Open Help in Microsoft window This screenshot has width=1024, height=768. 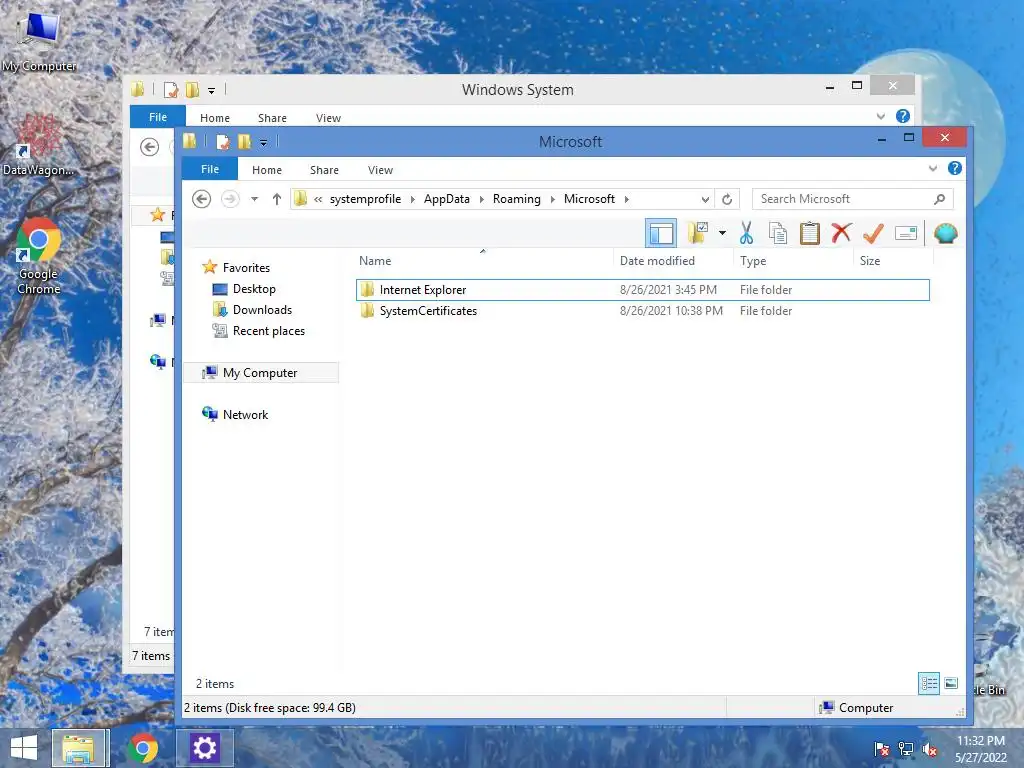point(954,168)
